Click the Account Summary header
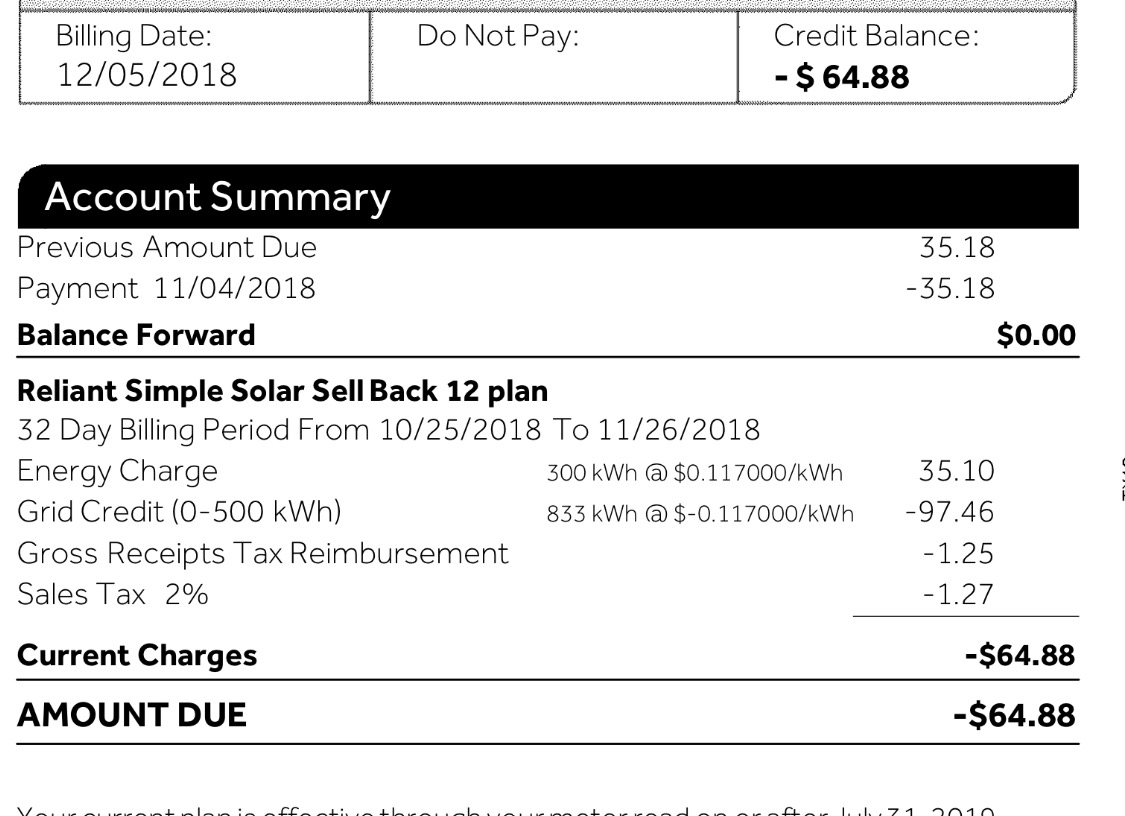The width and height of the screenshot is (1125, 816). (x=218, y=199)
